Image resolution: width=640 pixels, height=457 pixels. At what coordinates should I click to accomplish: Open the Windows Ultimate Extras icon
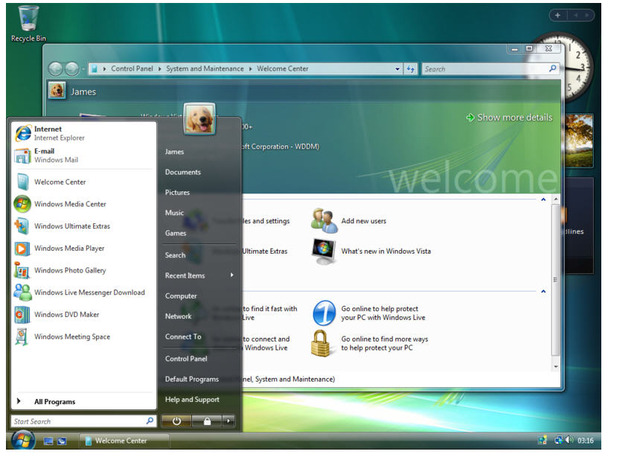pos(22,226)
